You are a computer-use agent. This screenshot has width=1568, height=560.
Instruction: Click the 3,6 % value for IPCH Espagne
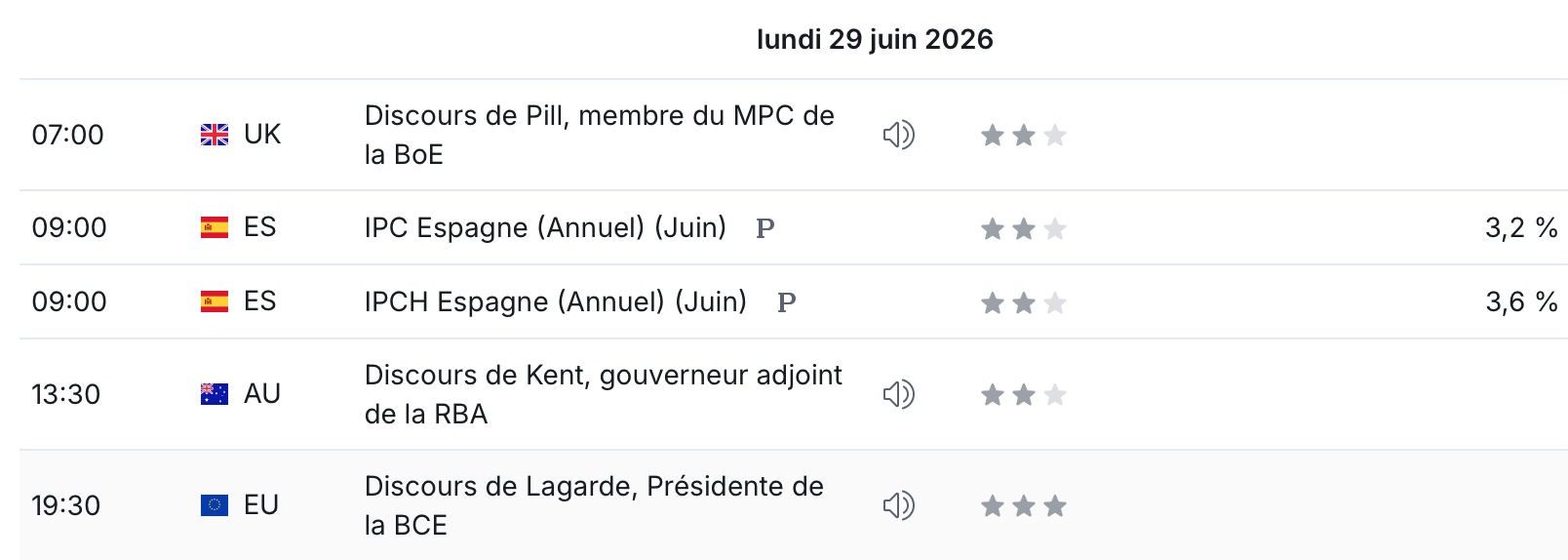click(1521, 301)
